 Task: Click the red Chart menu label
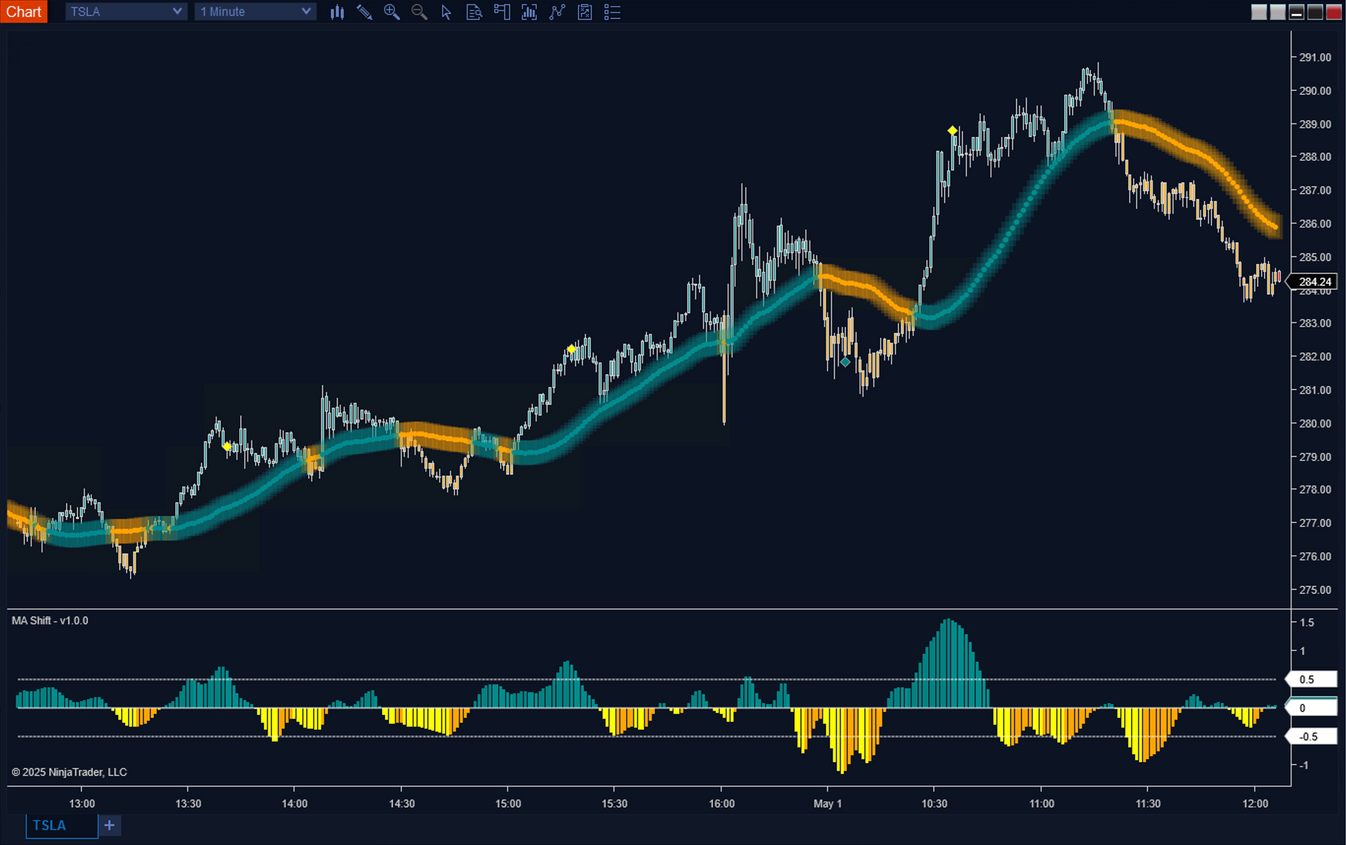point(24,12)
